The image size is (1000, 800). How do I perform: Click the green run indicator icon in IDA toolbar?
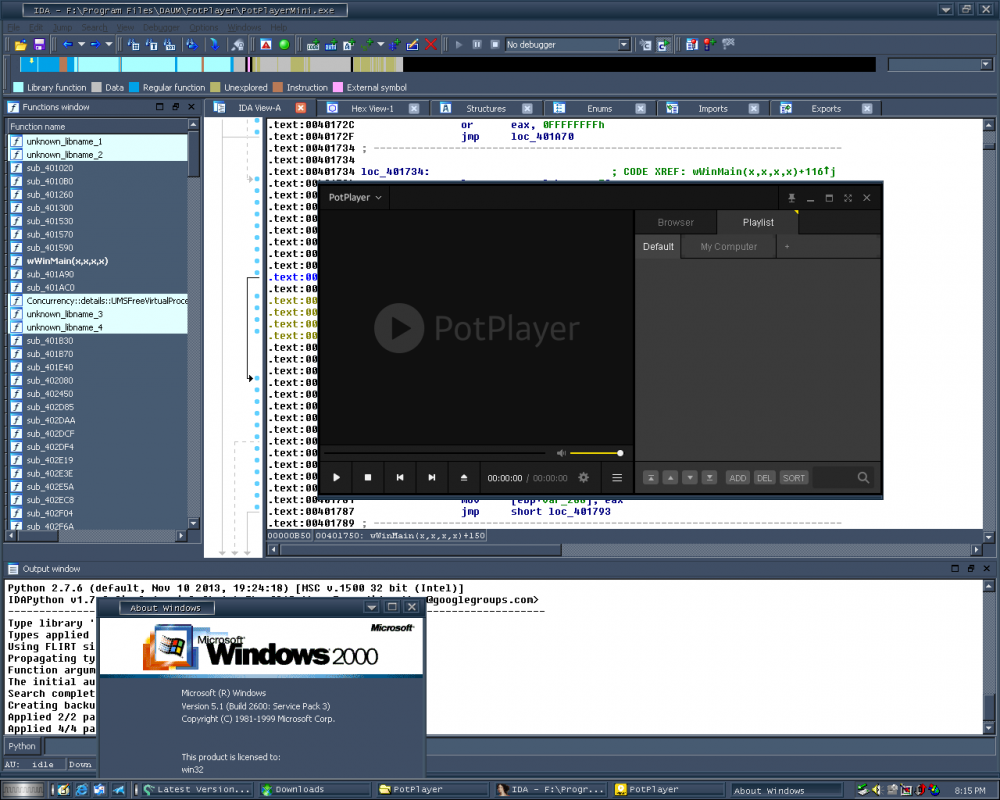(284, 45)
